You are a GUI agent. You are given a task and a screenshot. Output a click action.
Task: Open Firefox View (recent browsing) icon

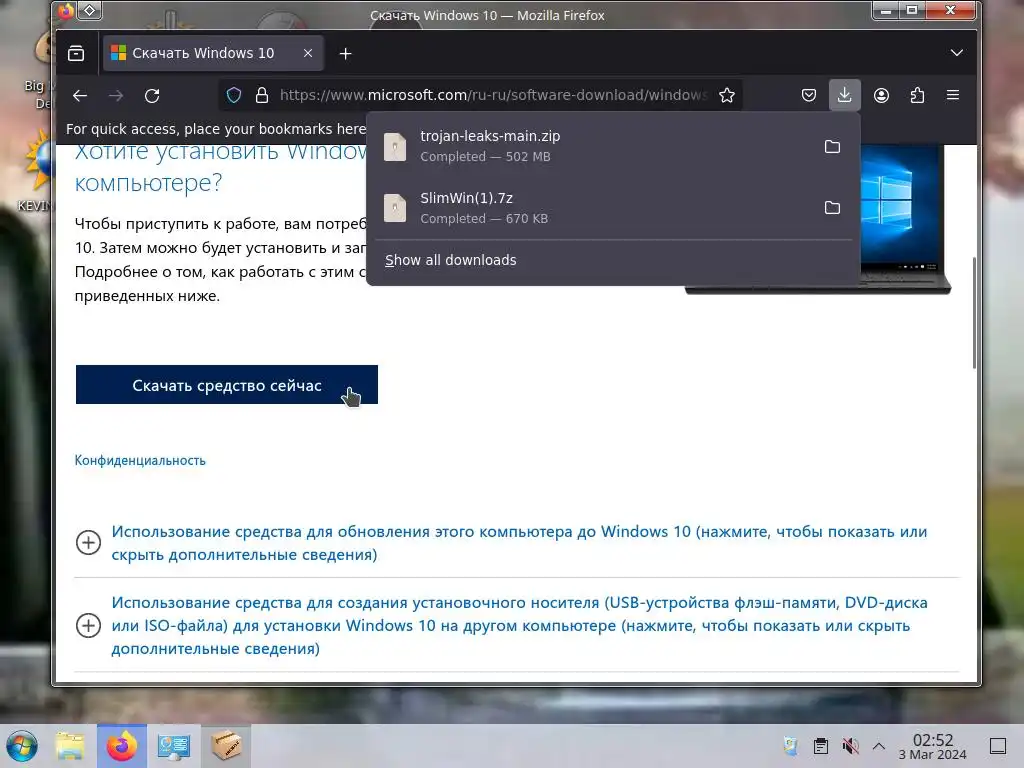76,54
